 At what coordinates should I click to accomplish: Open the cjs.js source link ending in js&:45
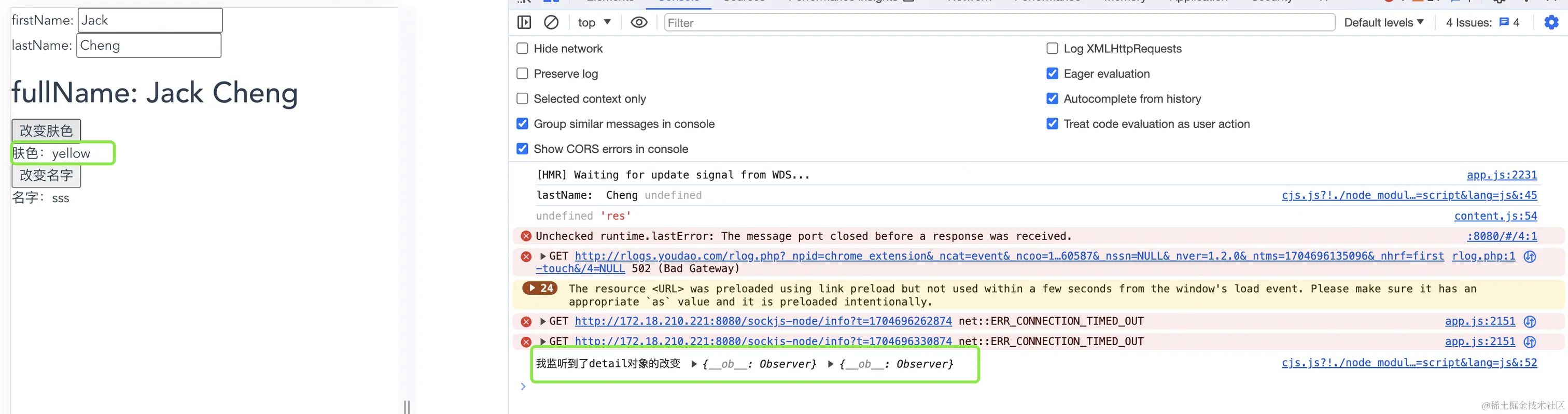coord(1409,195)
